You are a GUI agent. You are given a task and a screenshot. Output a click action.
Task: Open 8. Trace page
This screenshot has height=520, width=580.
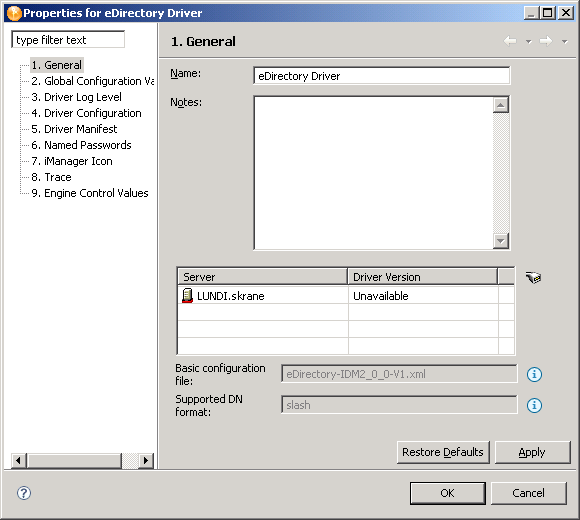(51, 177)
